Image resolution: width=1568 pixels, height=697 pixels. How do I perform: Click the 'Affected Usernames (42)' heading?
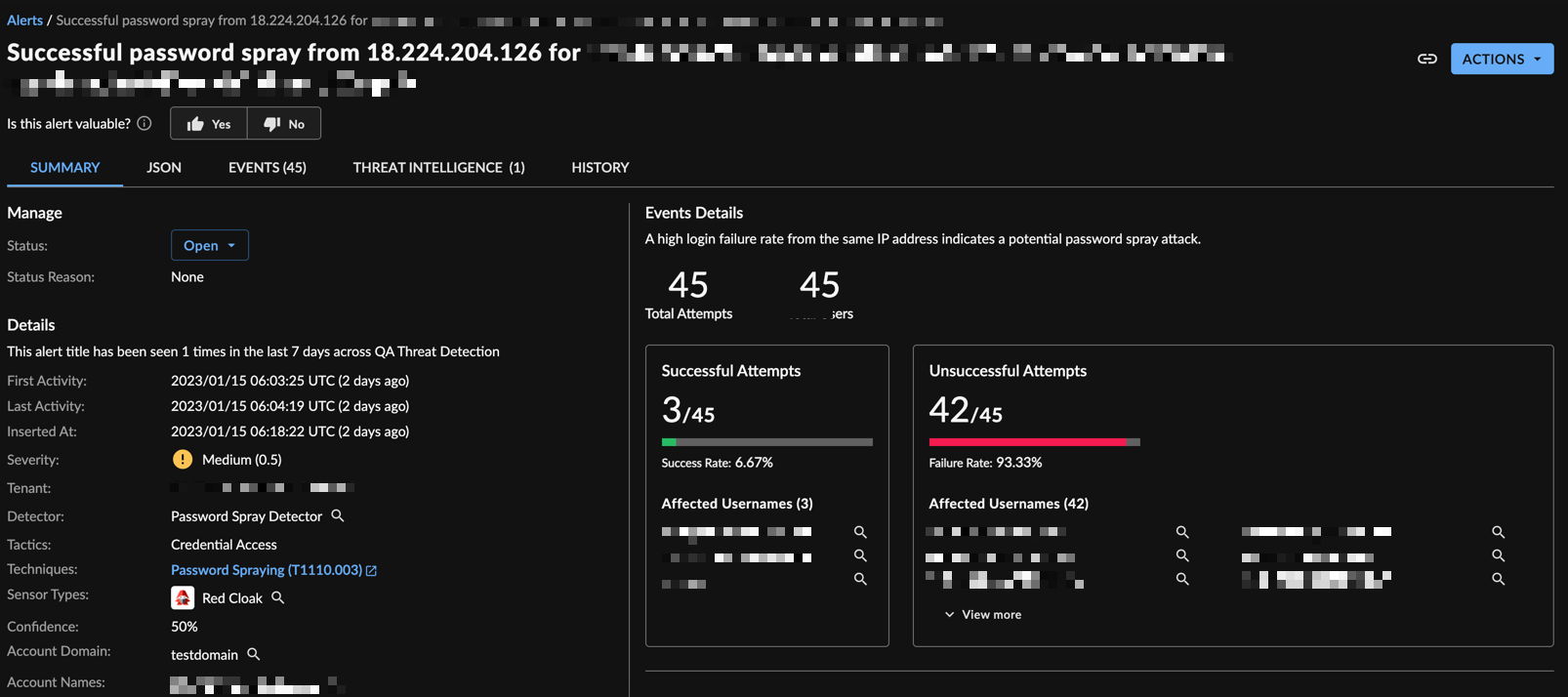coord(1009,504)
